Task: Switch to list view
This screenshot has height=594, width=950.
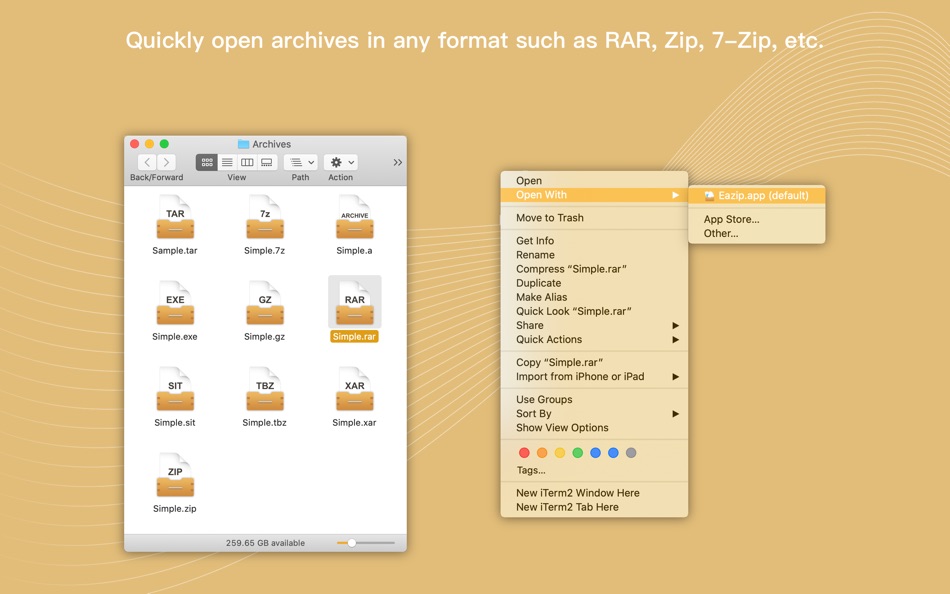Action: coord(227,162)
